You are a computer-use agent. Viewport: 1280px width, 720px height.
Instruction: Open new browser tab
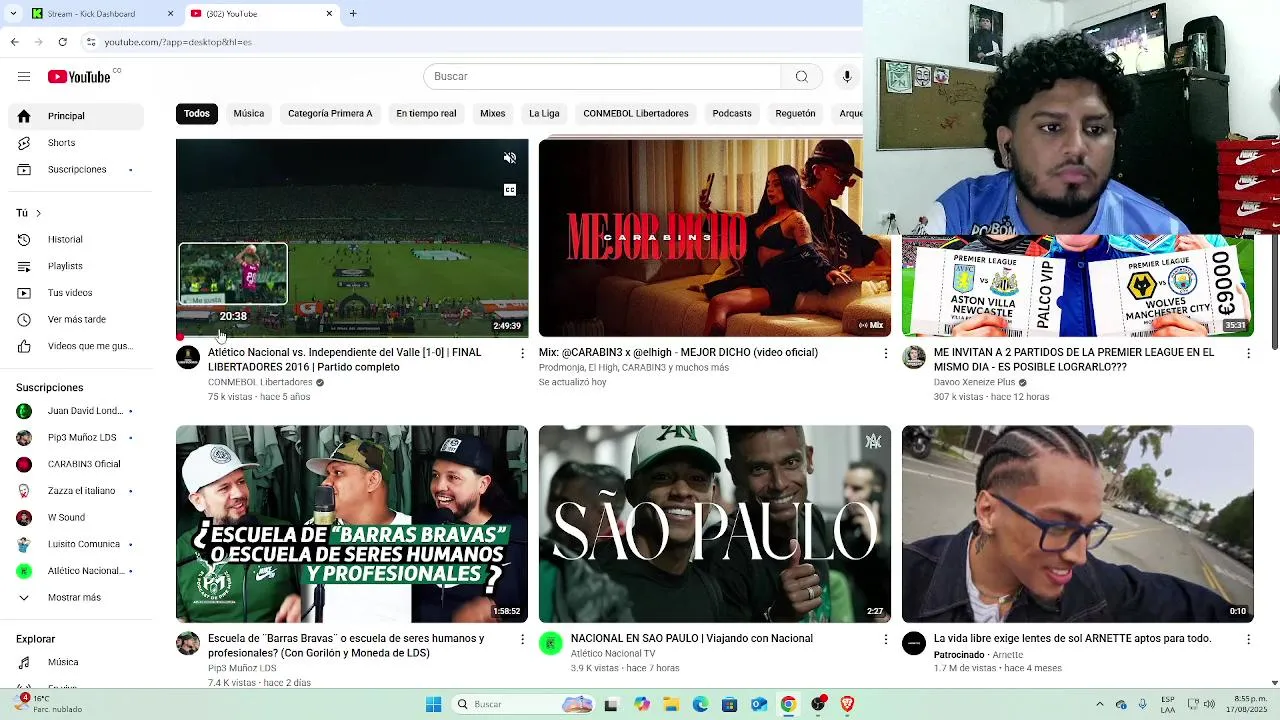pos(353,14)
